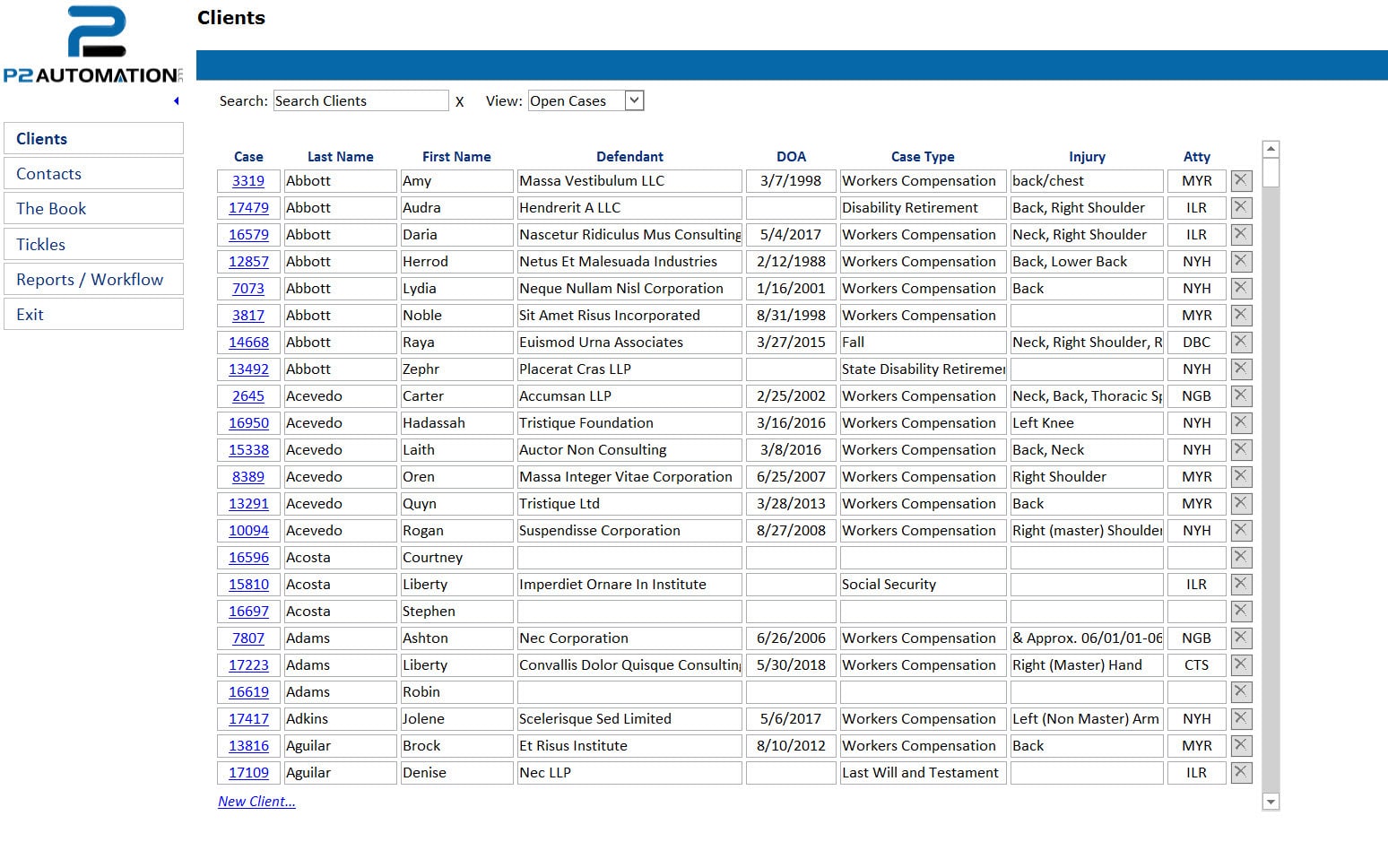Click the P2 Automation logo
Screen dimensions: 1388x868
click(x=93, y=45)
